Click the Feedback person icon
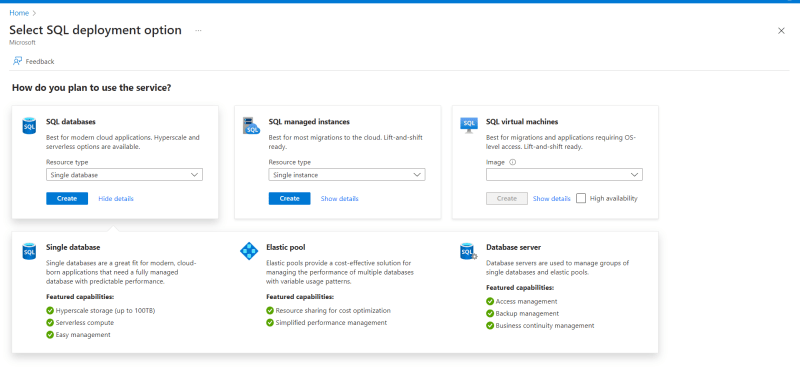Viewport: 800px width, 372px height. [x=17, y=61]
